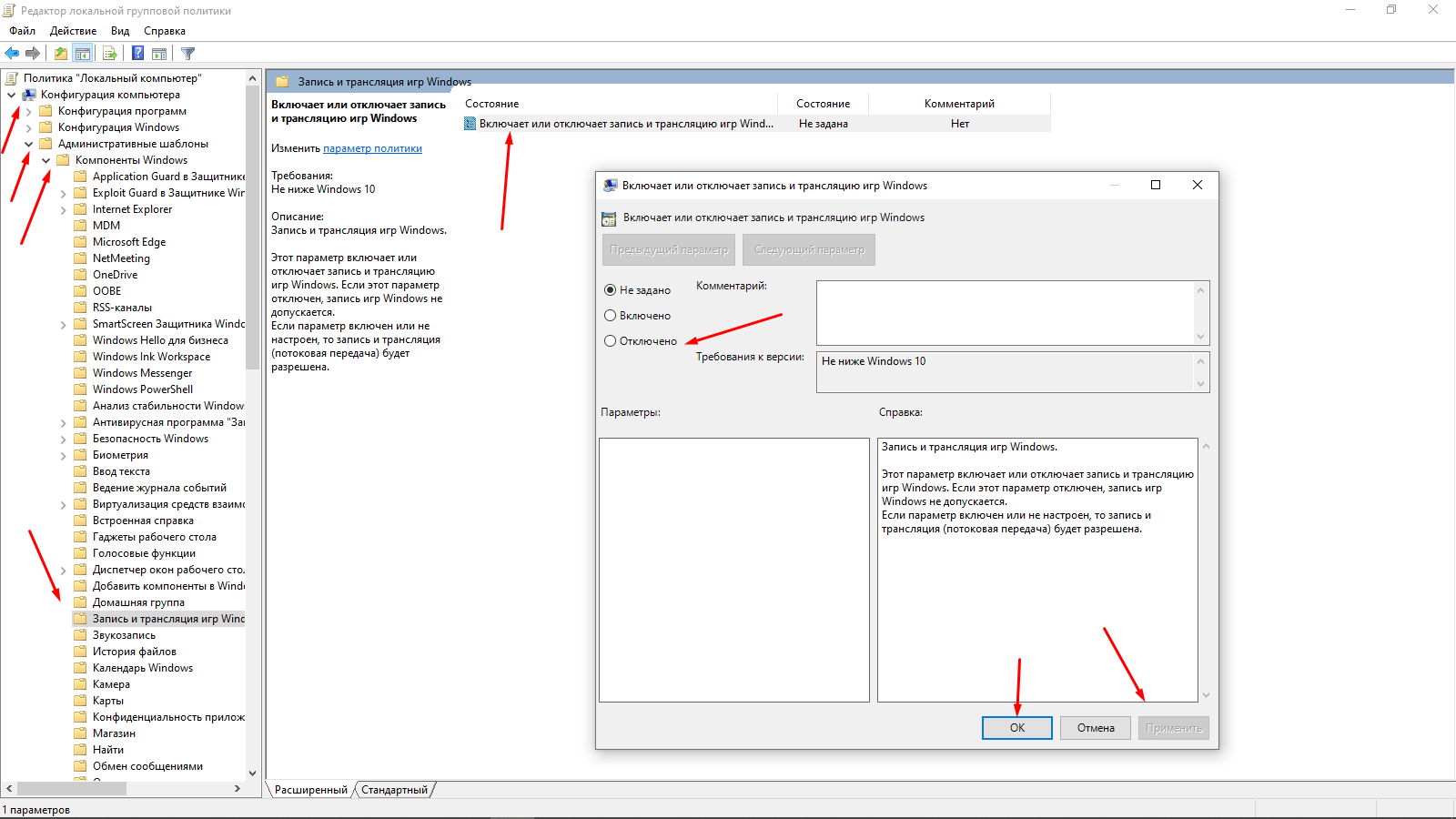This screenshot has height=819, width=1456.
Task: Click the Звукозапись folder icon
Action: click(x=80, y=635)
